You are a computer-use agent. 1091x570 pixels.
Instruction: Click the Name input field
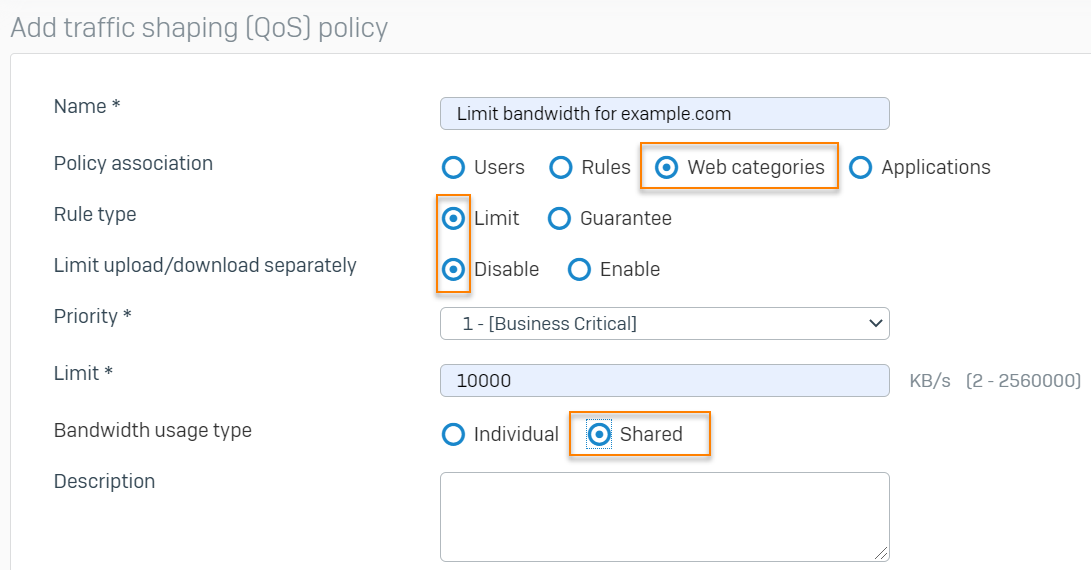(x=664, y=114)
